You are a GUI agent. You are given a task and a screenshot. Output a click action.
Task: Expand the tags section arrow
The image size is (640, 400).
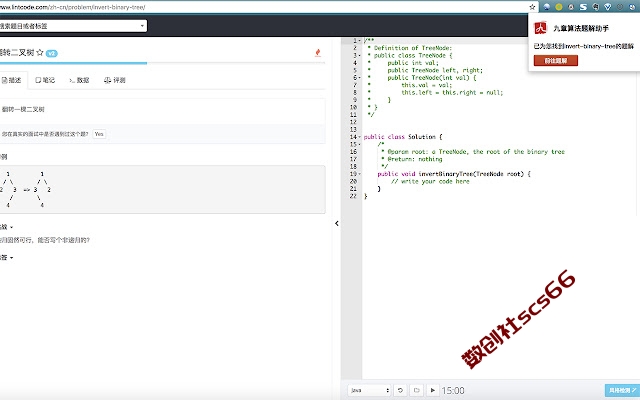click(11, 258)
